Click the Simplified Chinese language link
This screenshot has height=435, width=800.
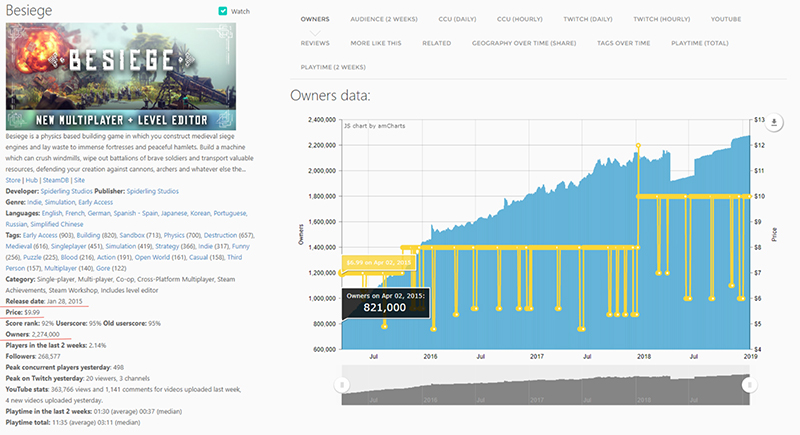point(57,224)
